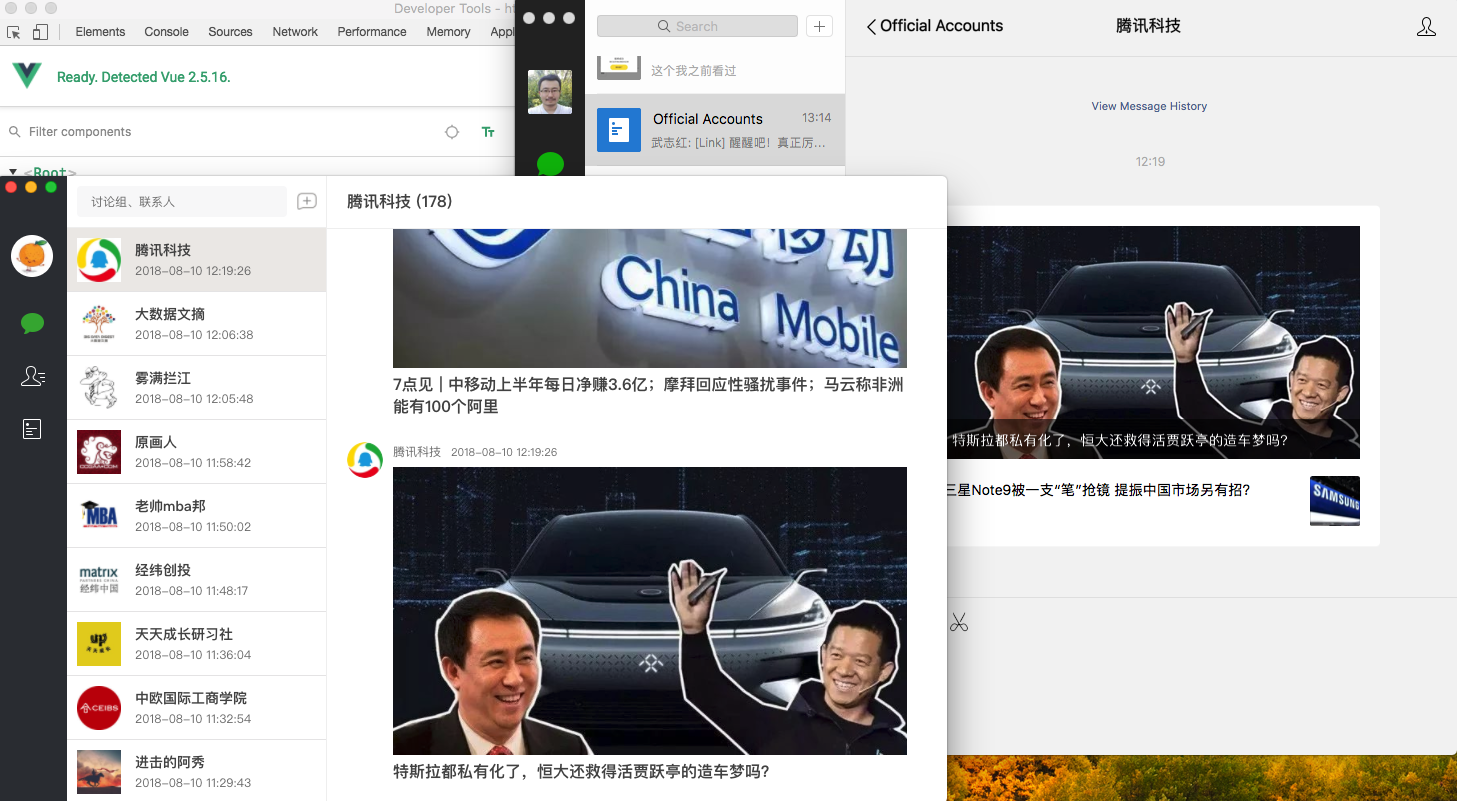Open the Samsung Note9 article link in WeChat
The image size is (1457, 801).
pos(1098,490)
